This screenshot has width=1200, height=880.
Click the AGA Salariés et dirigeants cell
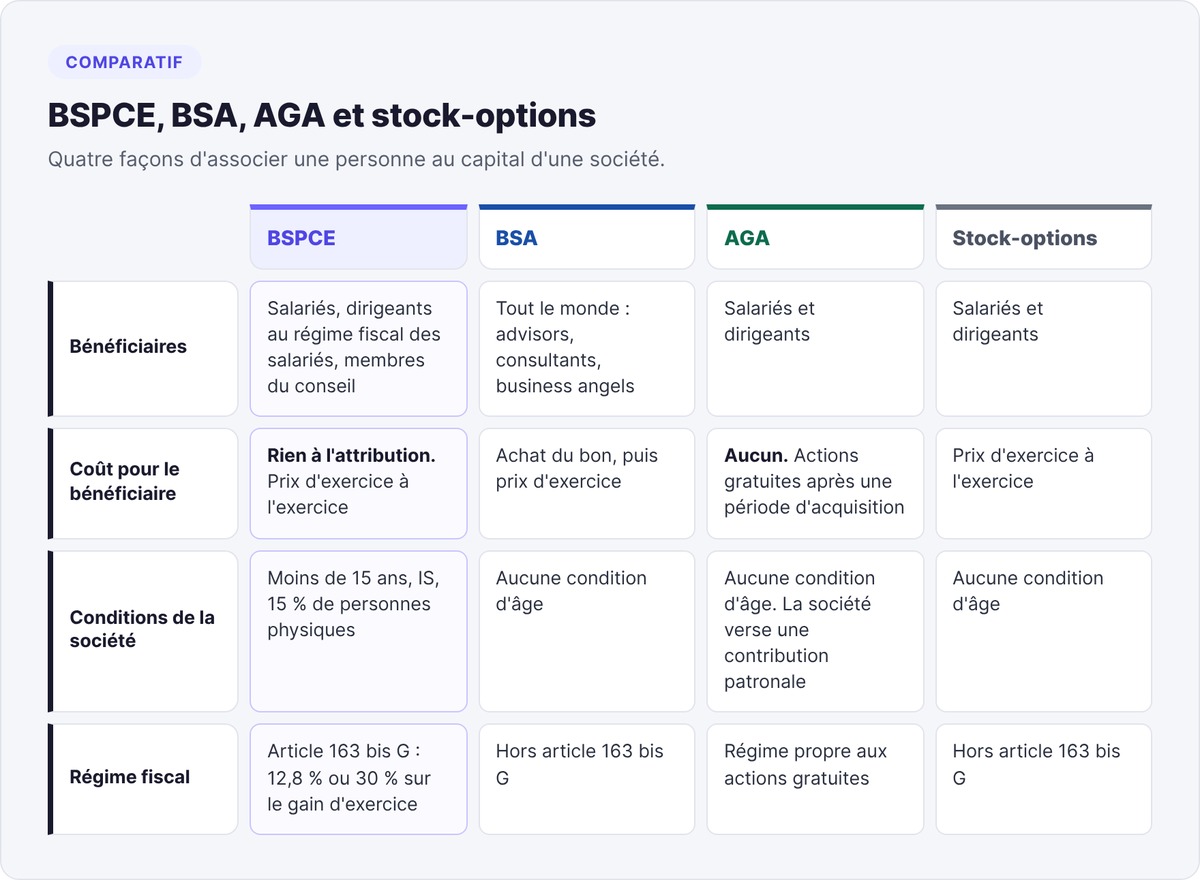tap(815, 349)
